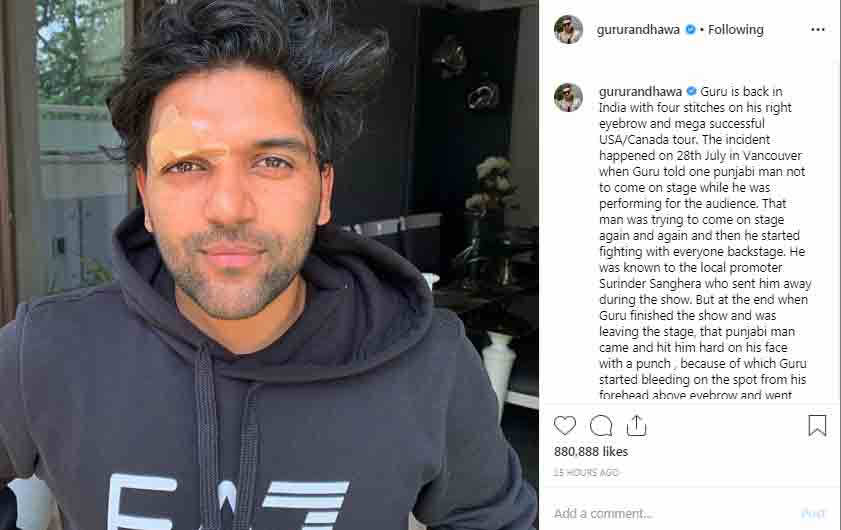Toggle the Following status button
841x530 pixels.
[735, 30]
